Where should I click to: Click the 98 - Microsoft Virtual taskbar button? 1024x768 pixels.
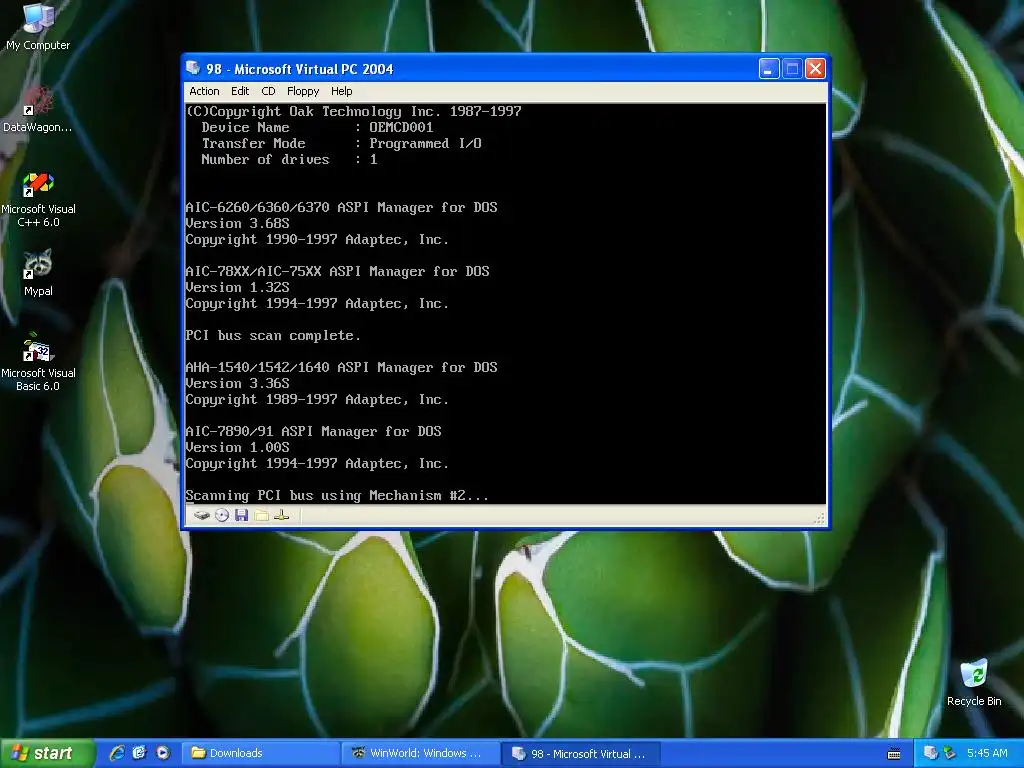[x=581, y=753]
